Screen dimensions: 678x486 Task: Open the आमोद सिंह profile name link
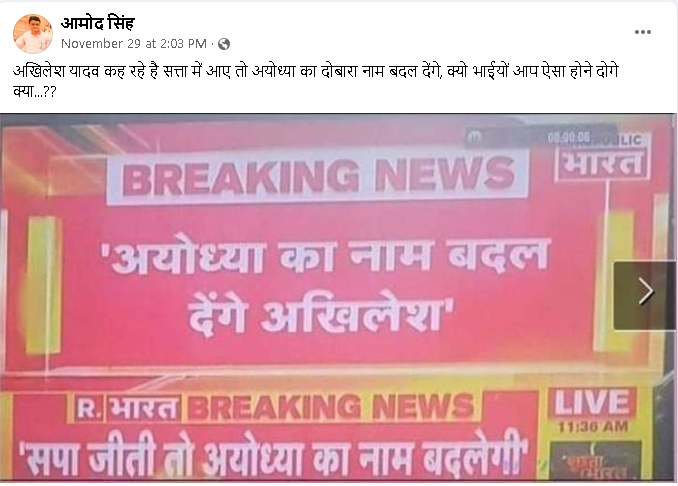[98, 23]
